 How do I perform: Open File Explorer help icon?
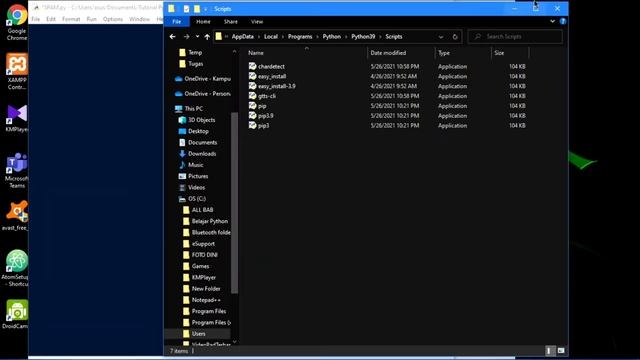pos(563,21)
